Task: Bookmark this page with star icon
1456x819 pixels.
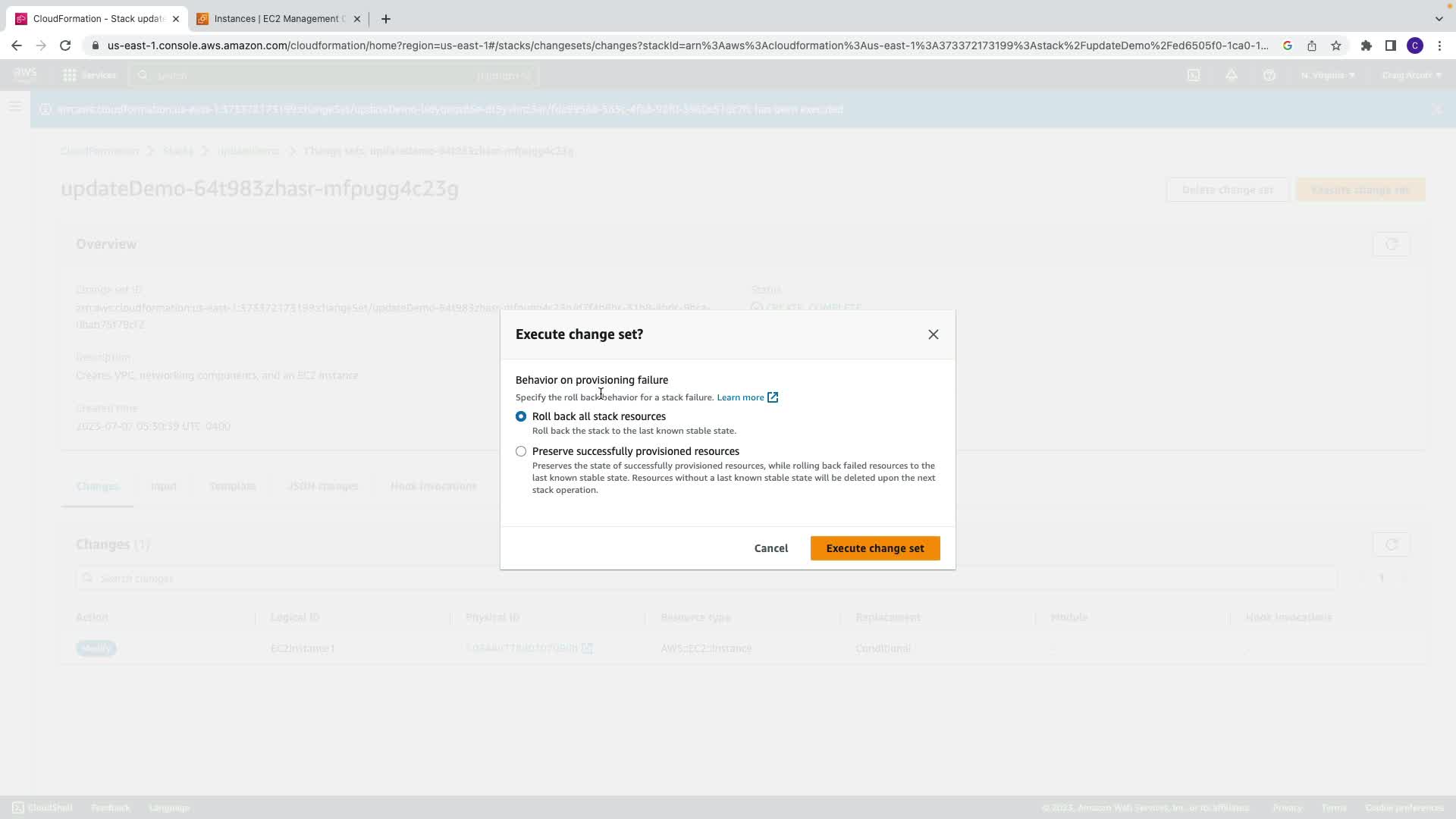Action: coord(1335,45)
